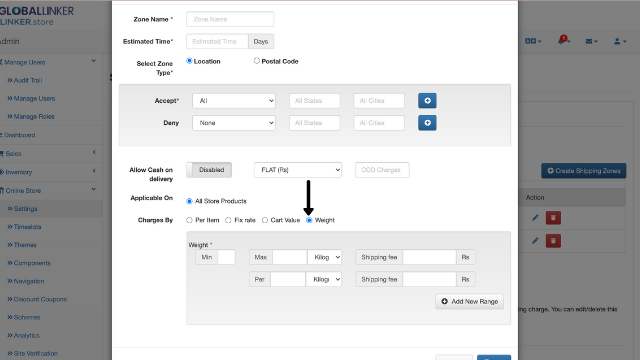
Task: Select the Location zone type
Action: 189,61
